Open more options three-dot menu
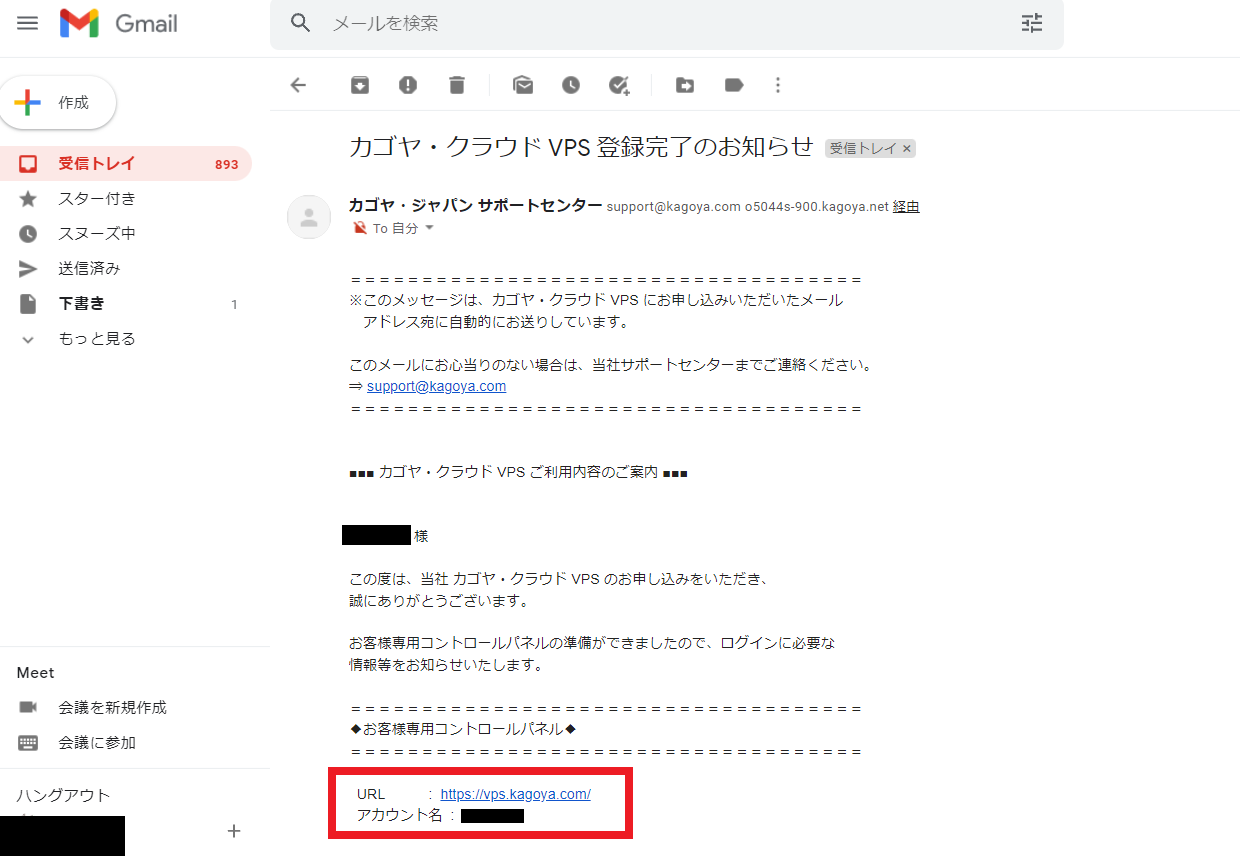 coord(779,85)
